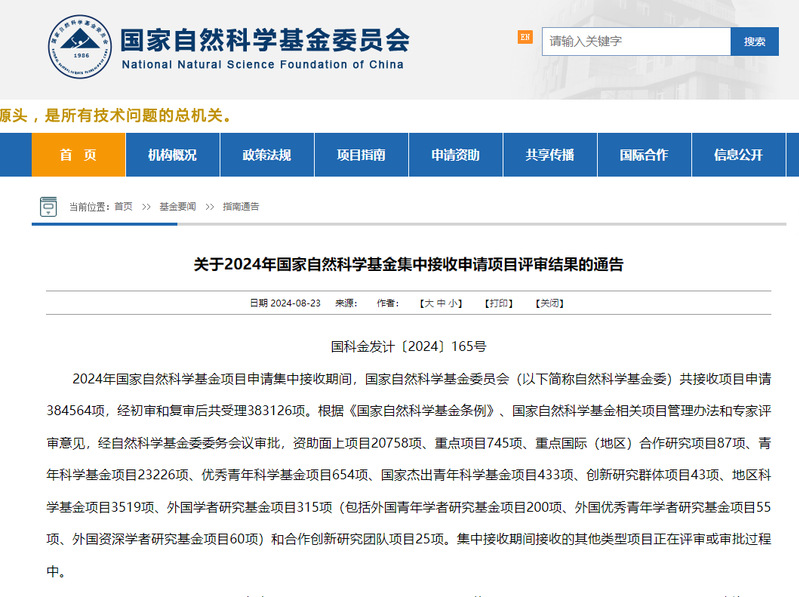Open the 信息公开 menu item

[x=738, y=155]
